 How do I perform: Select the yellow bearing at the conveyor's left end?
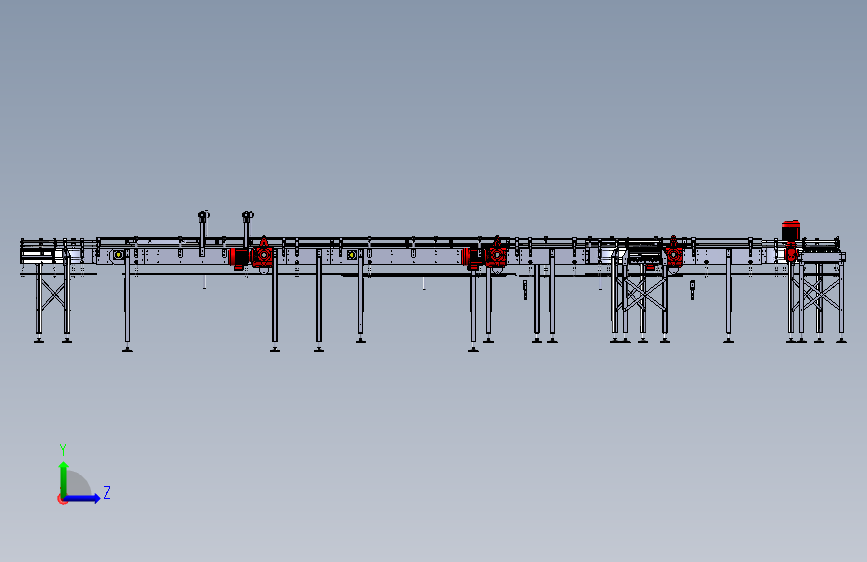point(118,254)
